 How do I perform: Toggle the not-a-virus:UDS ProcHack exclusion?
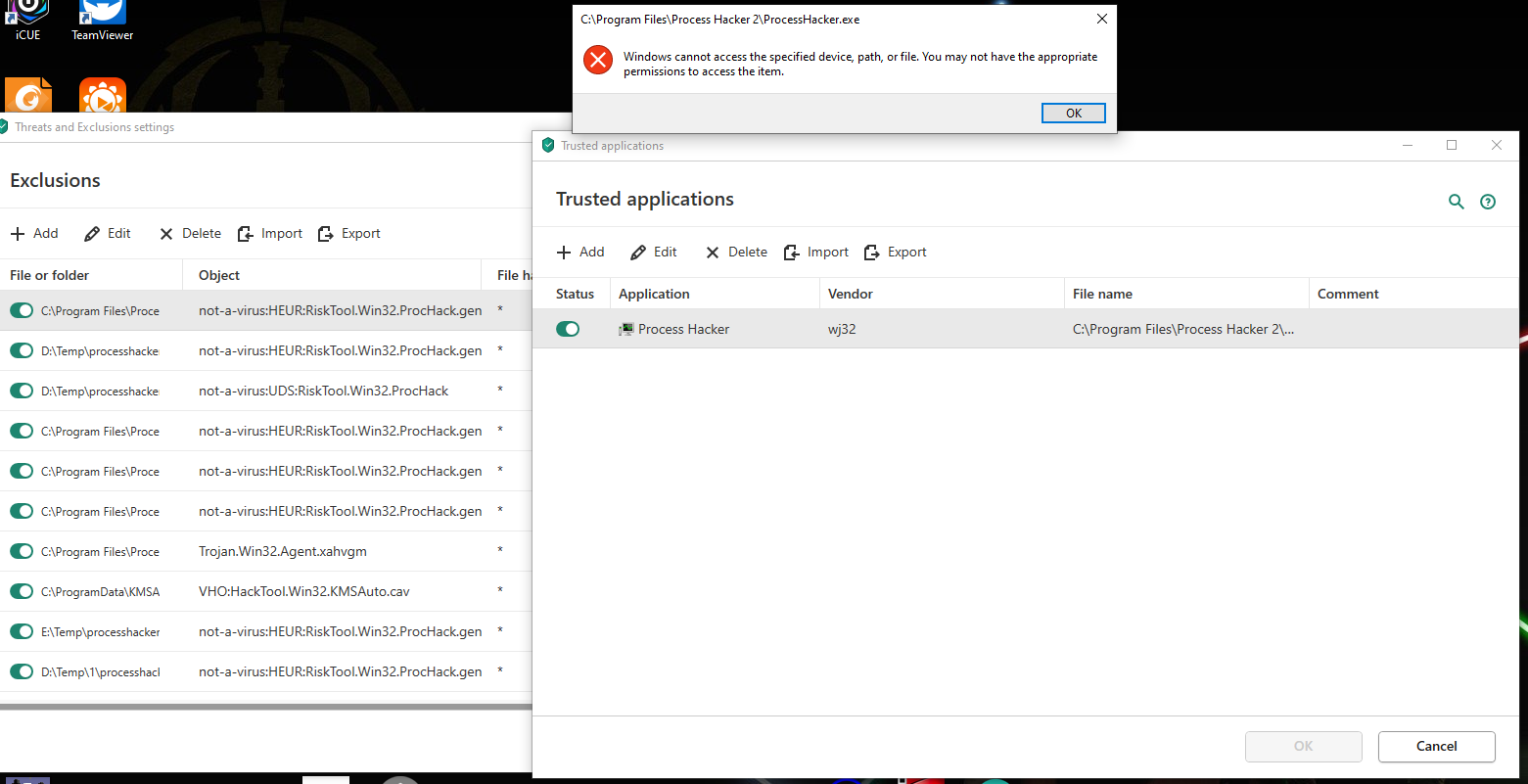[x=22, y=392]
